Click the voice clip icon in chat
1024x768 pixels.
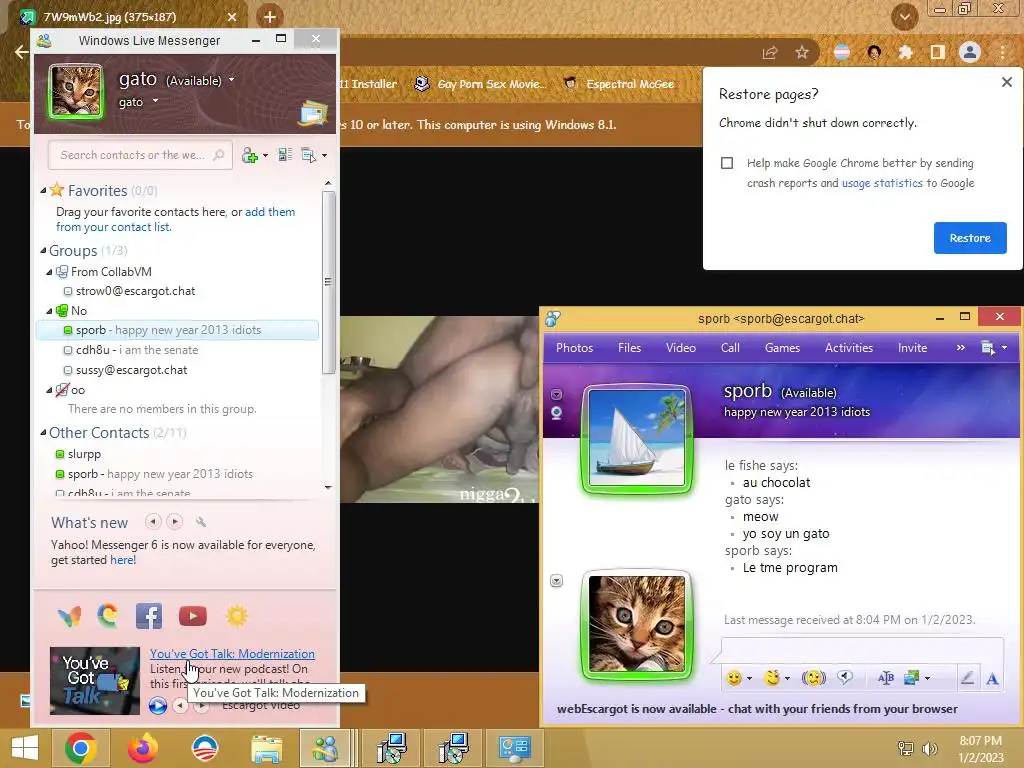point(845,678)
